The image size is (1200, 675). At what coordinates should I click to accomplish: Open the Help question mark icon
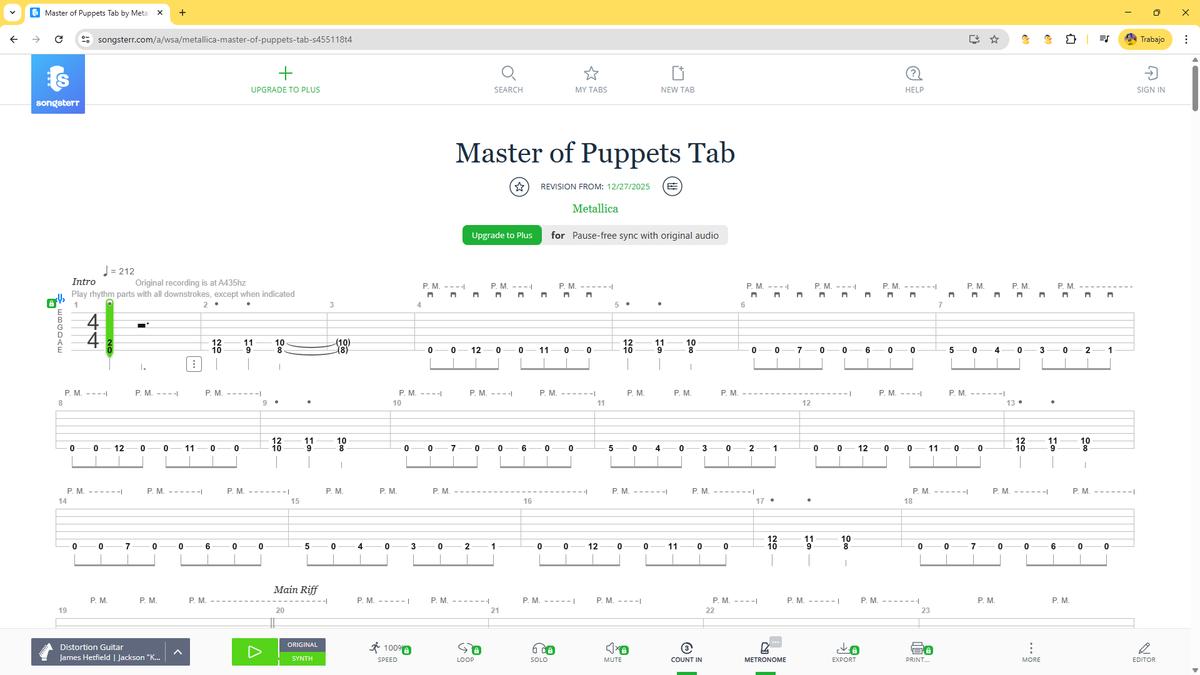tap(914, 73)
